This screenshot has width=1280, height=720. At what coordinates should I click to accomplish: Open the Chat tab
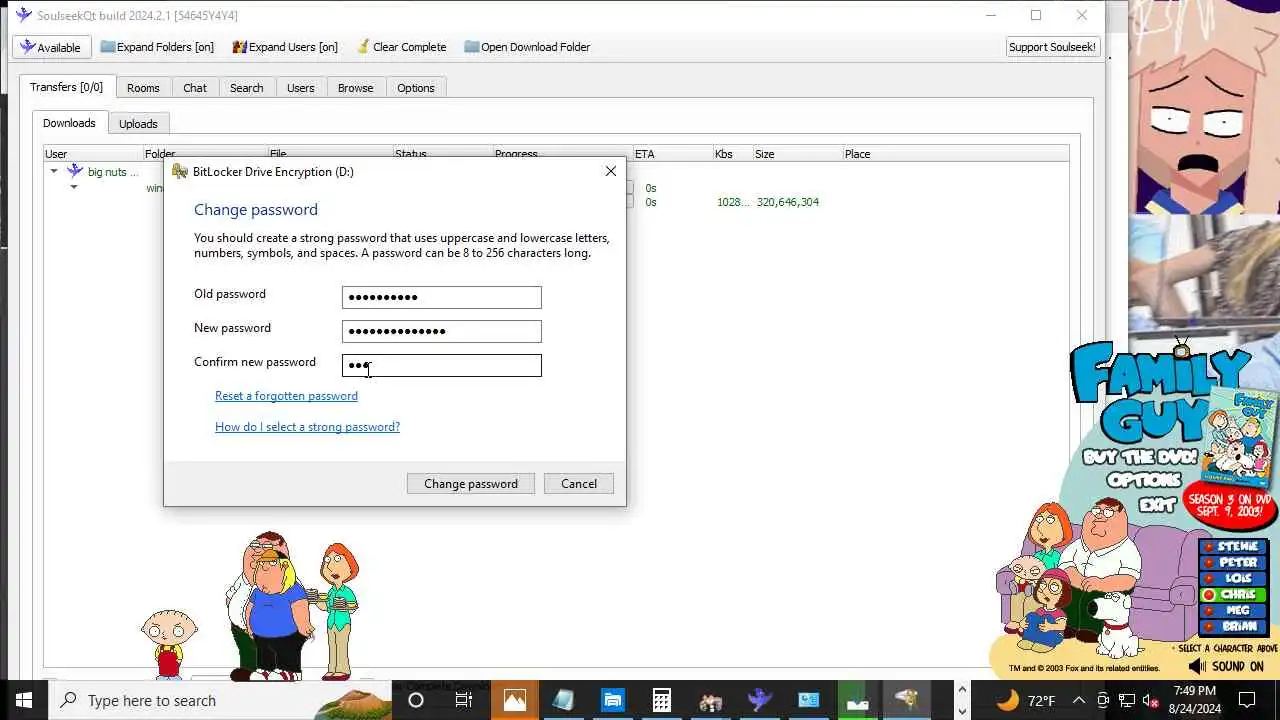(195, 88)
